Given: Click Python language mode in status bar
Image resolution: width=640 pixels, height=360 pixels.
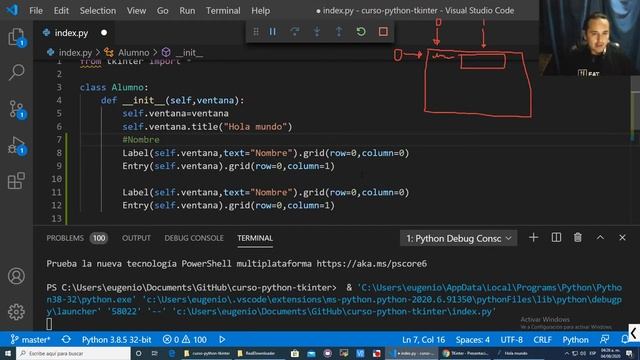Looking at the screenshot, I should (x=576, y=340).
